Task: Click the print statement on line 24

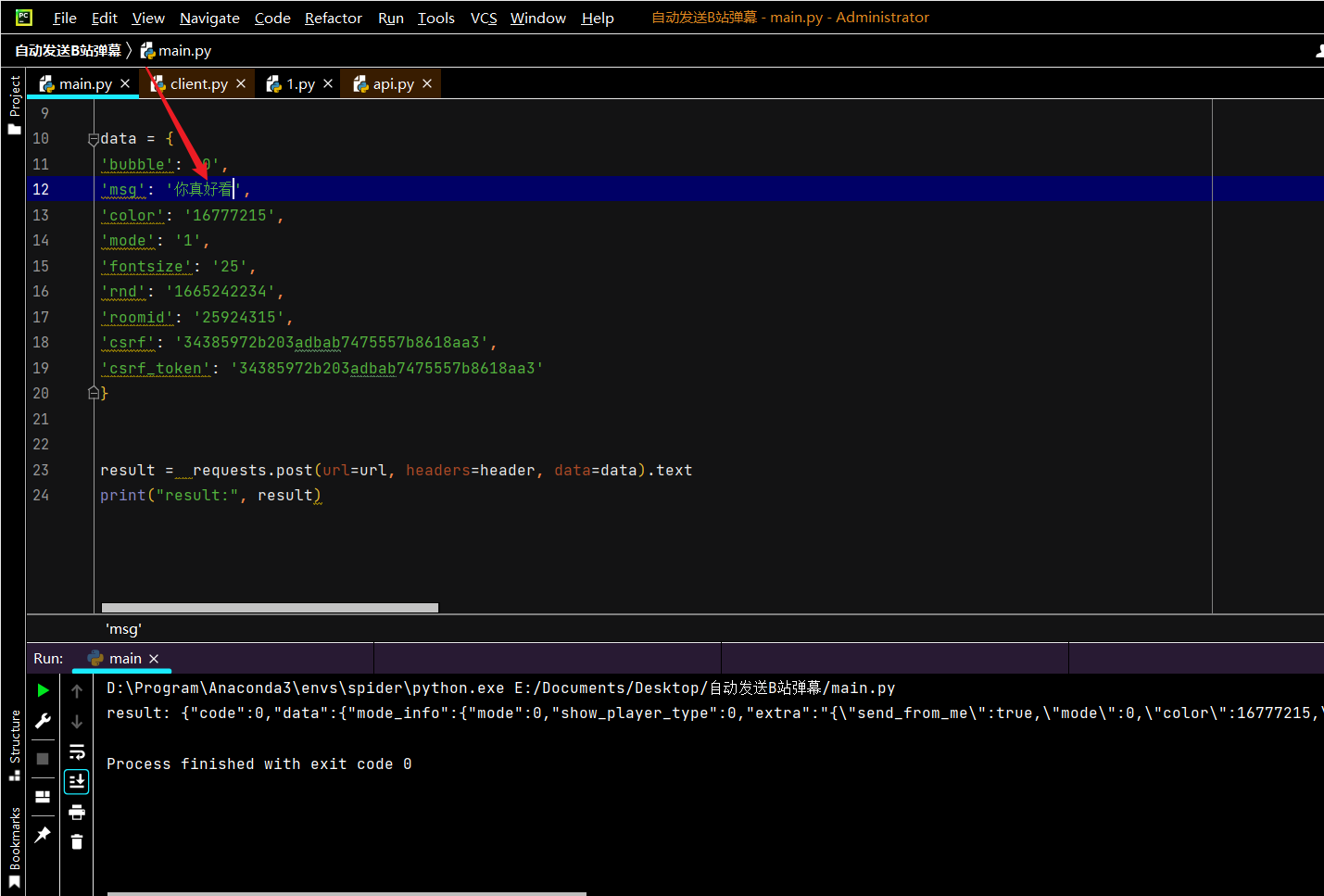Action: tap(210, 496)
